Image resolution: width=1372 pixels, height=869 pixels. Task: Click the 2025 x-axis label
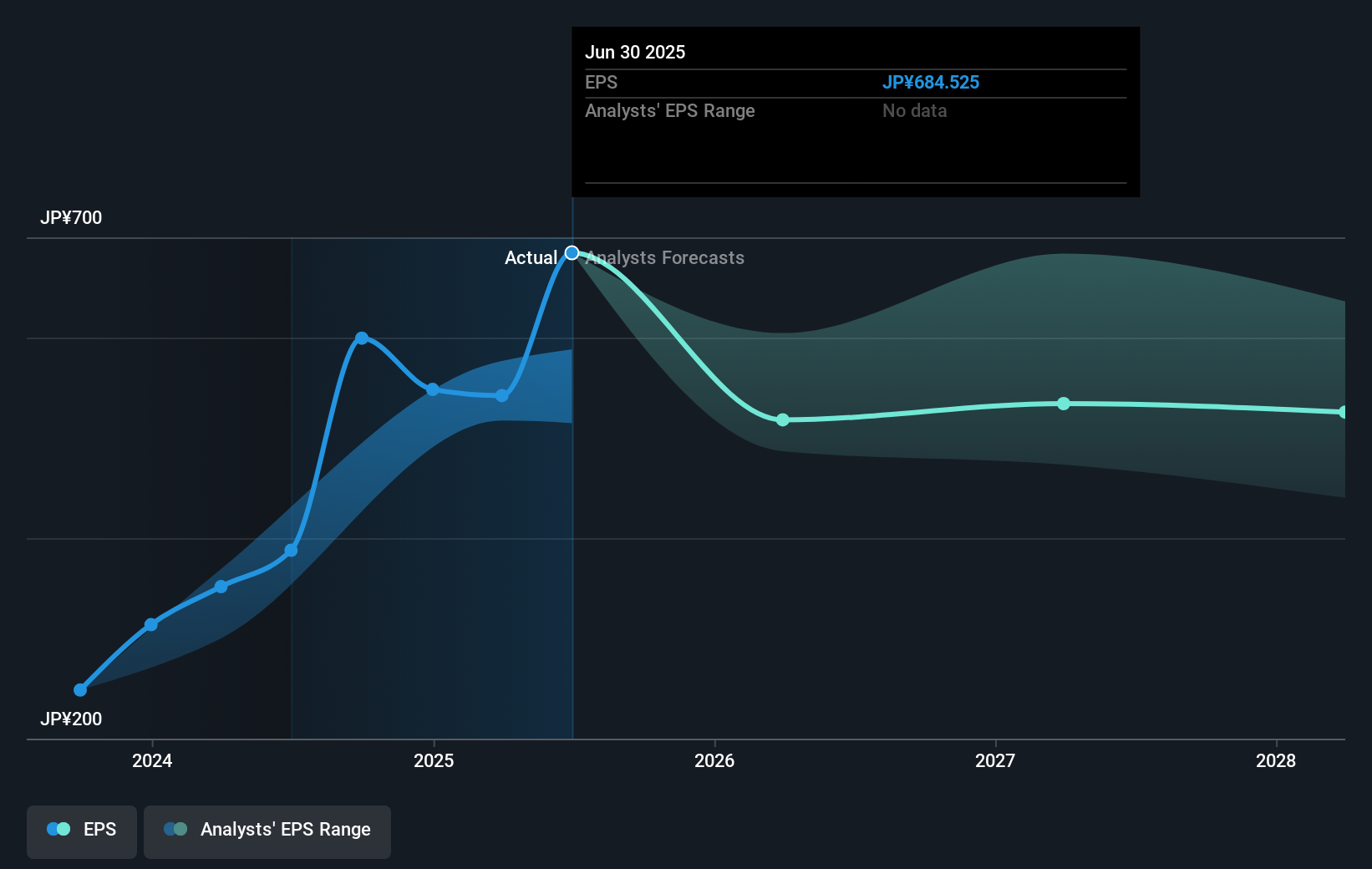tap(434, 760)
